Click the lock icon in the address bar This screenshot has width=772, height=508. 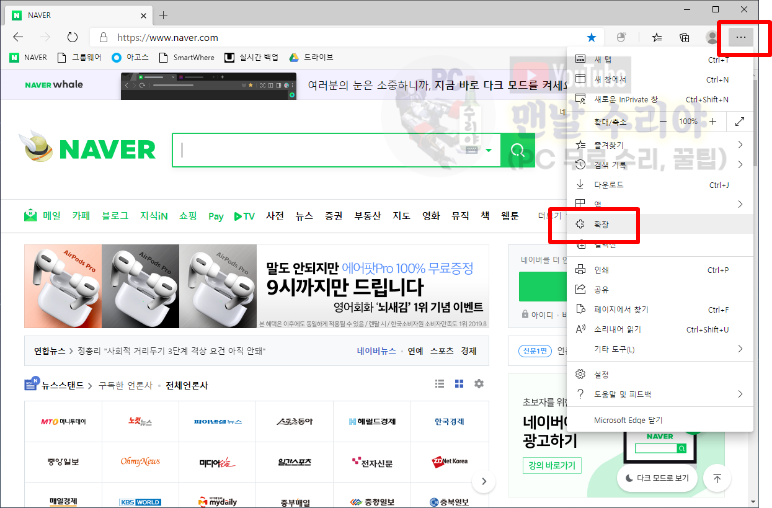(x=103, y=37)
